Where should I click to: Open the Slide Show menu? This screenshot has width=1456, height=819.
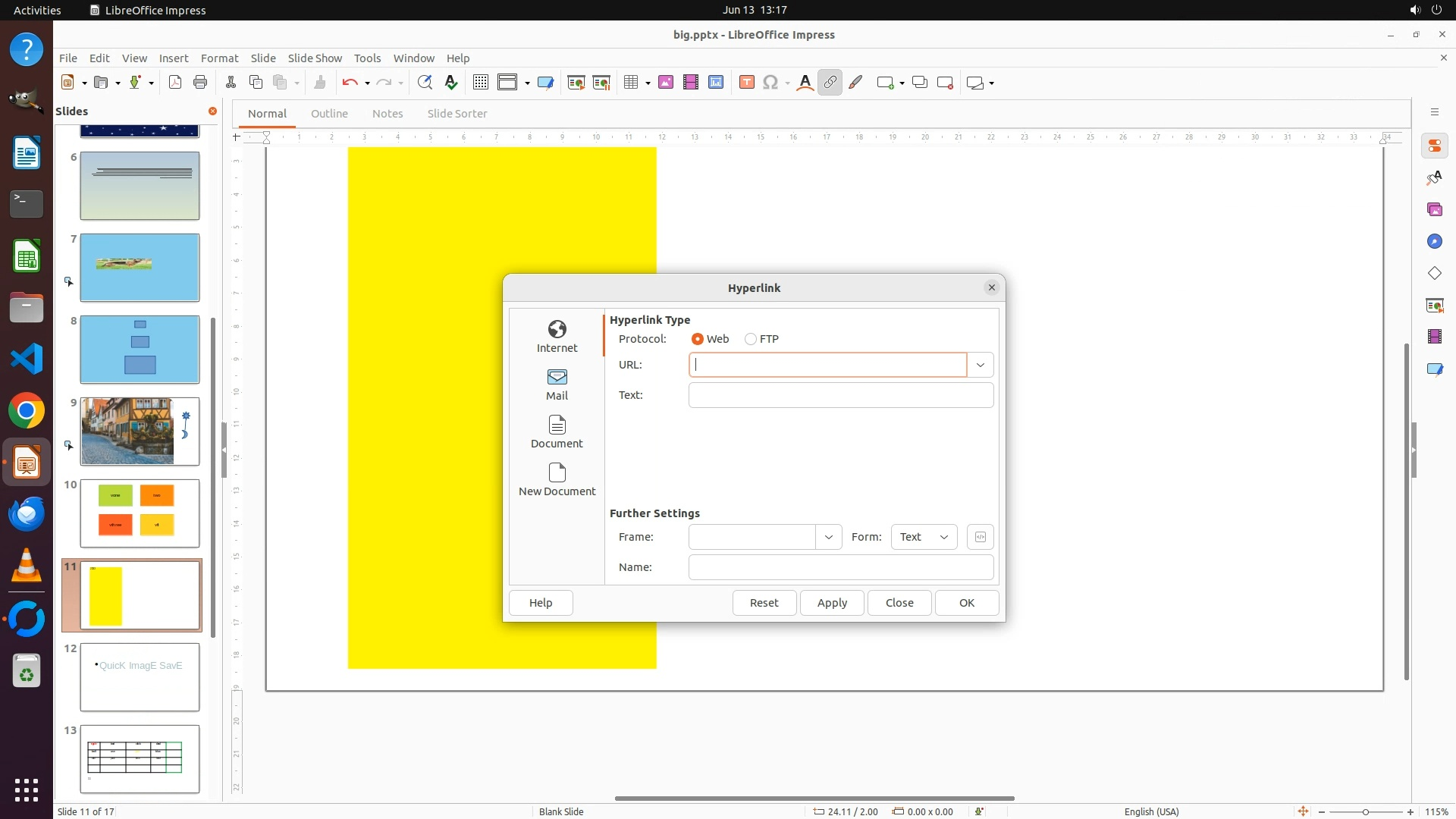click(x=315, y=58)
